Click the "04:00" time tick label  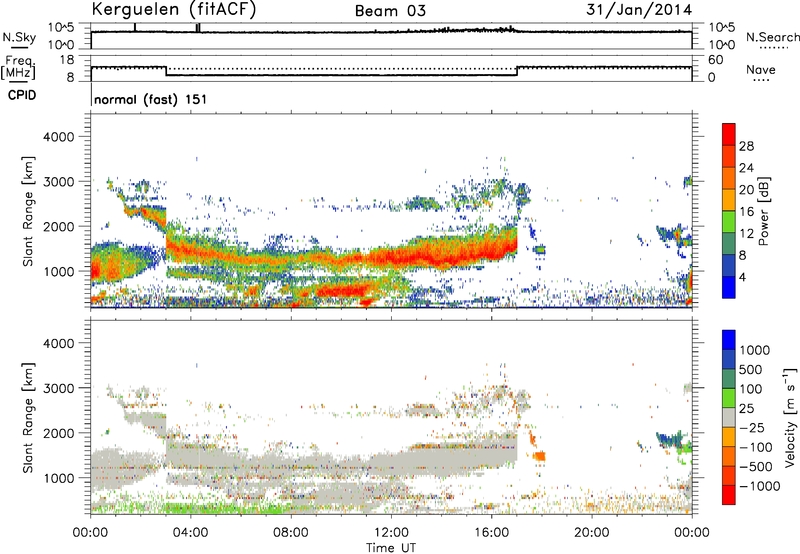click(x=190, y=533)
